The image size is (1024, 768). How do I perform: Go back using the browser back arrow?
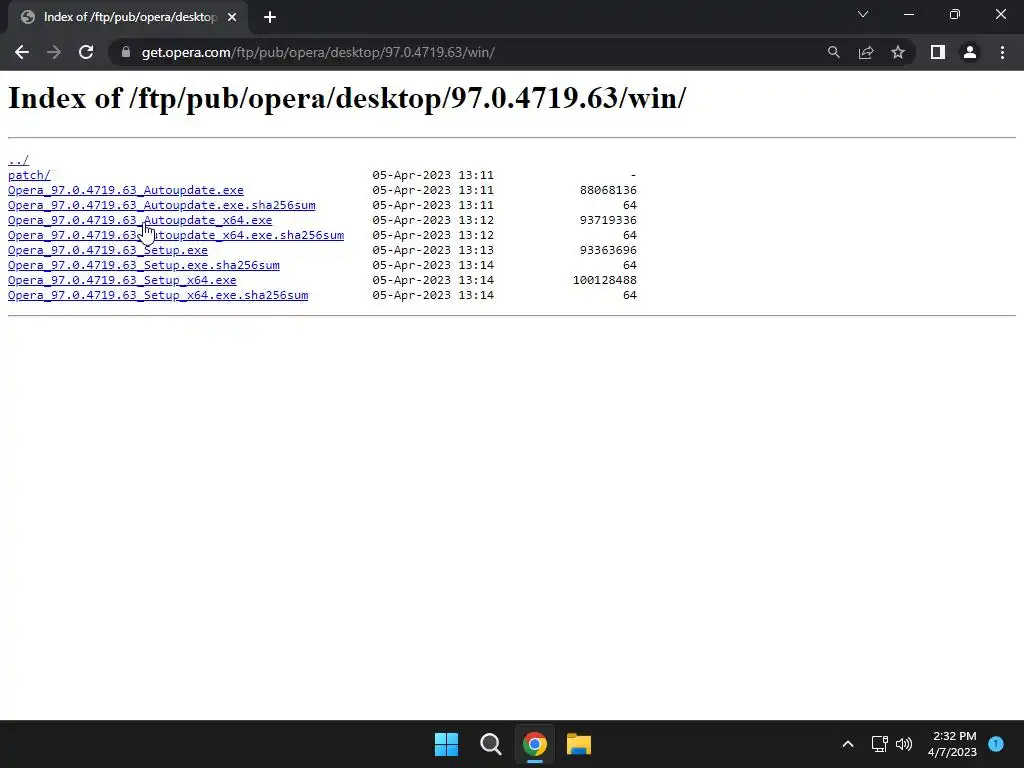tap(22, 52)
